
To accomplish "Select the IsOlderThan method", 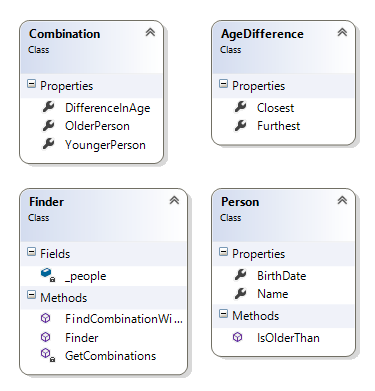I will 288,338.
